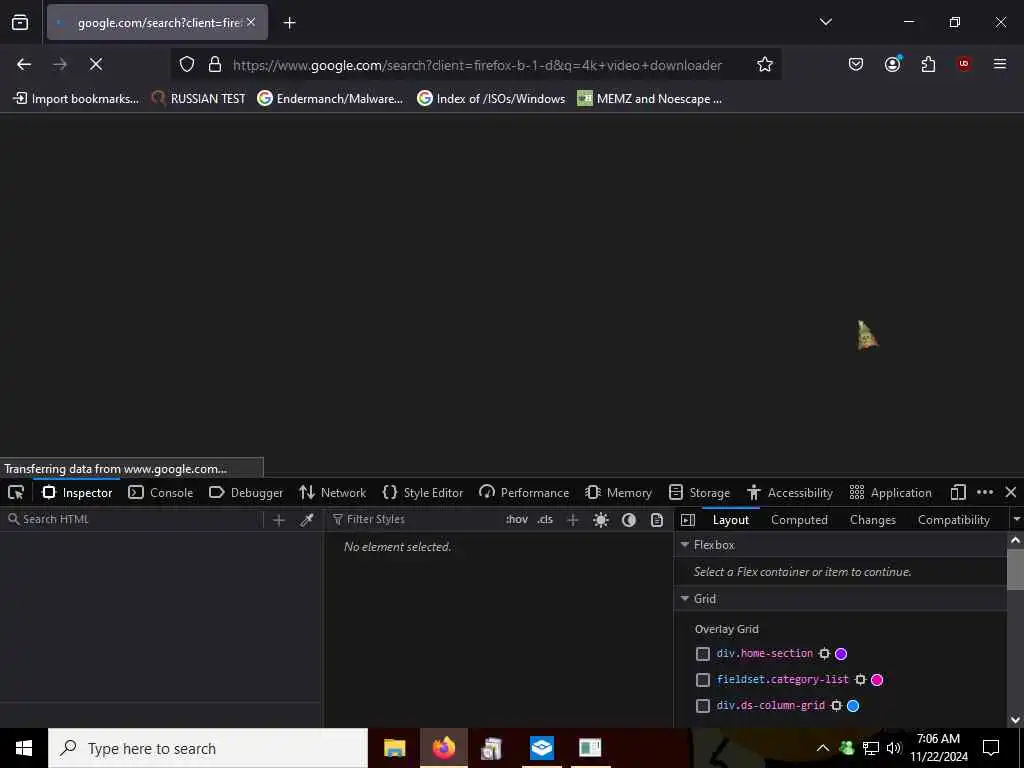Pick color from page with eyedropper

[x=307, y=520]
